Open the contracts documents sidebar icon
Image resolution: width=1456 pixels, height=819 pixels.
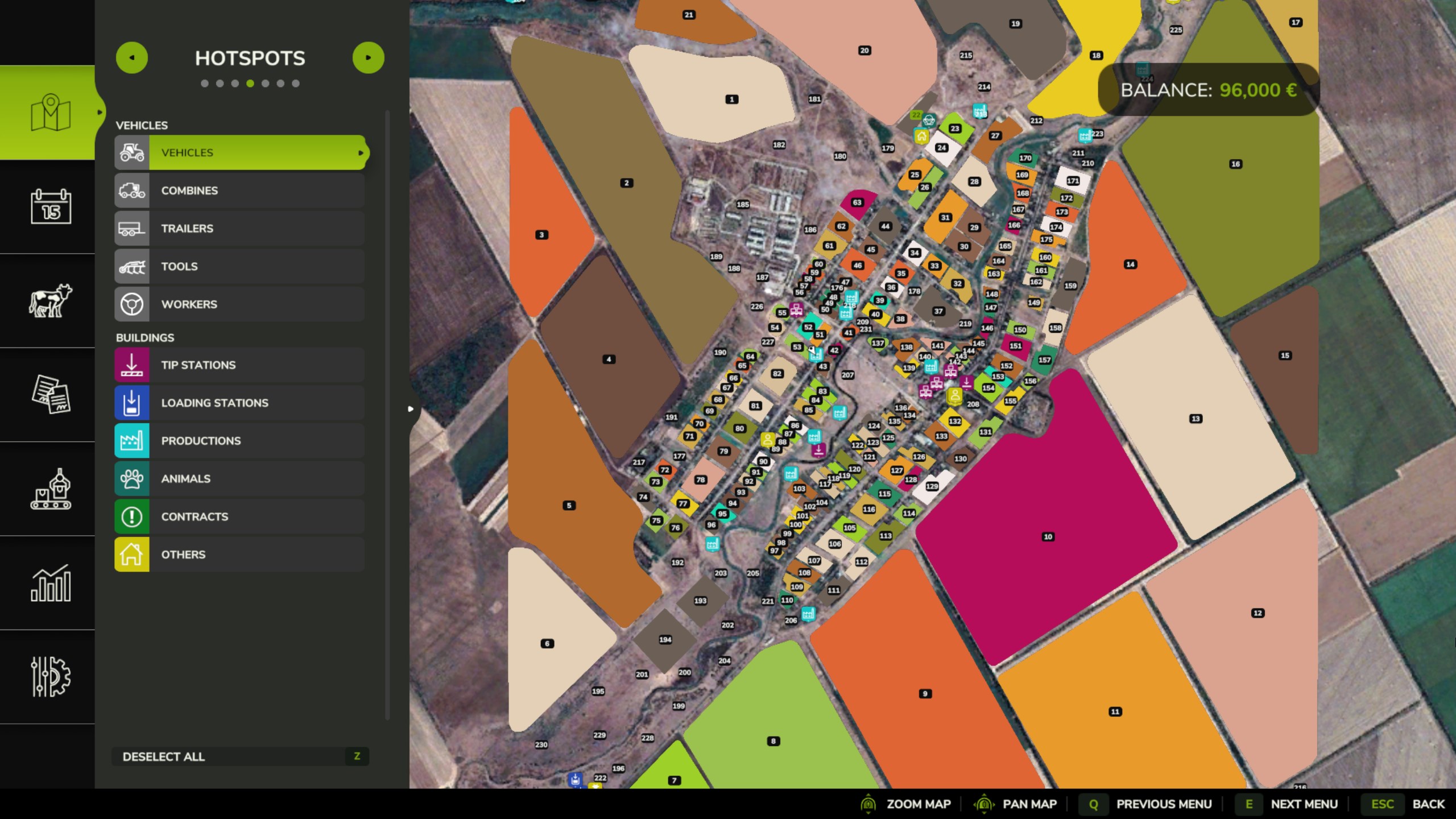[51, 394]
